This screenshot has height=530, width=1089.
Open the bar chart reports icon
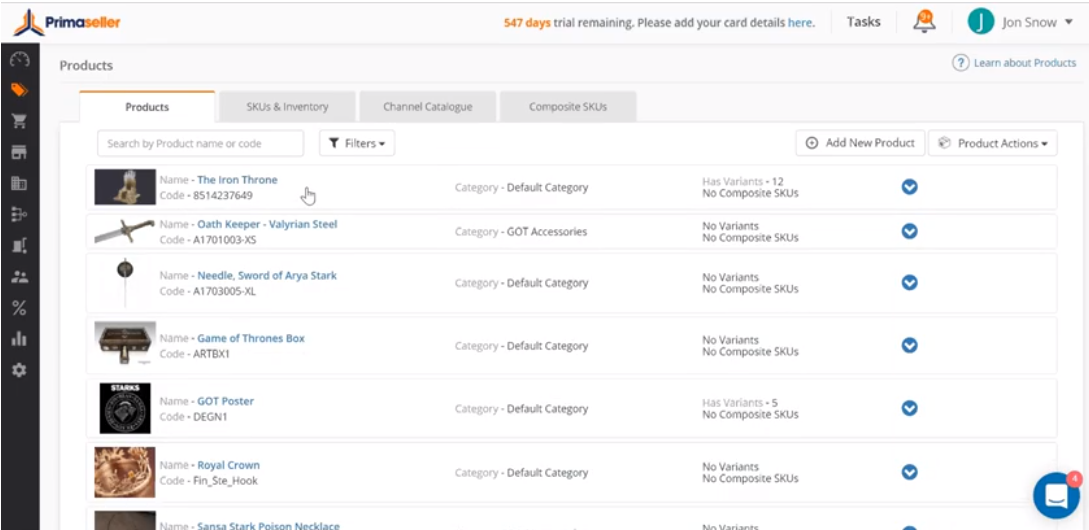point(19,339)
